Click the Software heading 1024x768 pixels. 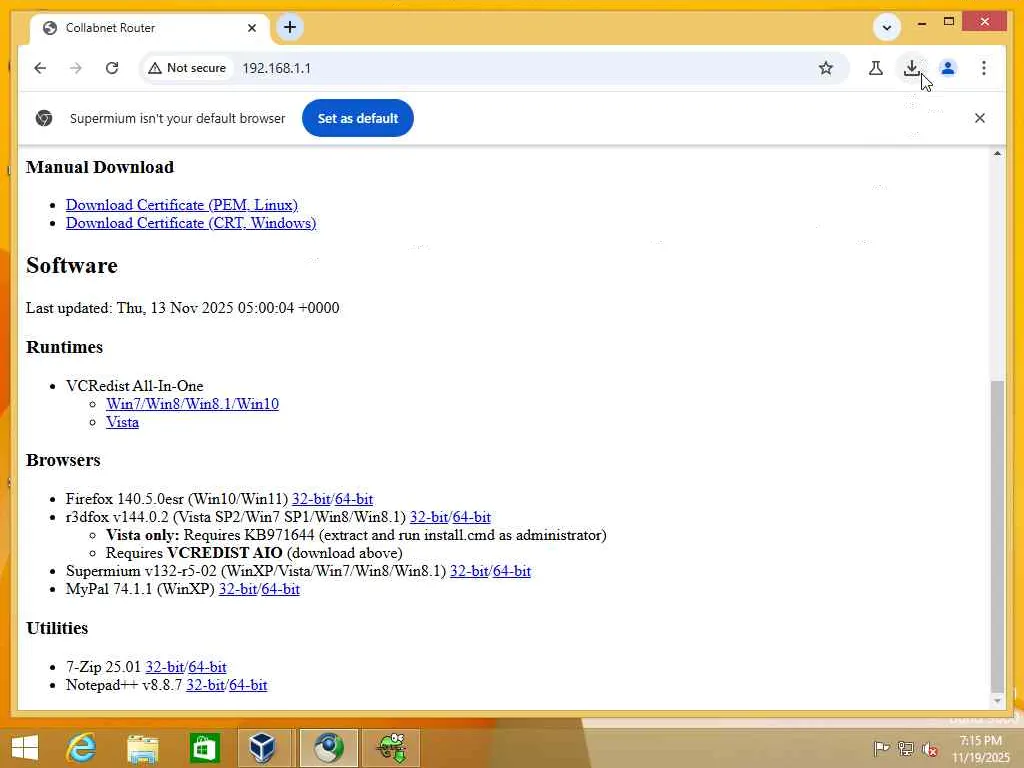[72, 266]
